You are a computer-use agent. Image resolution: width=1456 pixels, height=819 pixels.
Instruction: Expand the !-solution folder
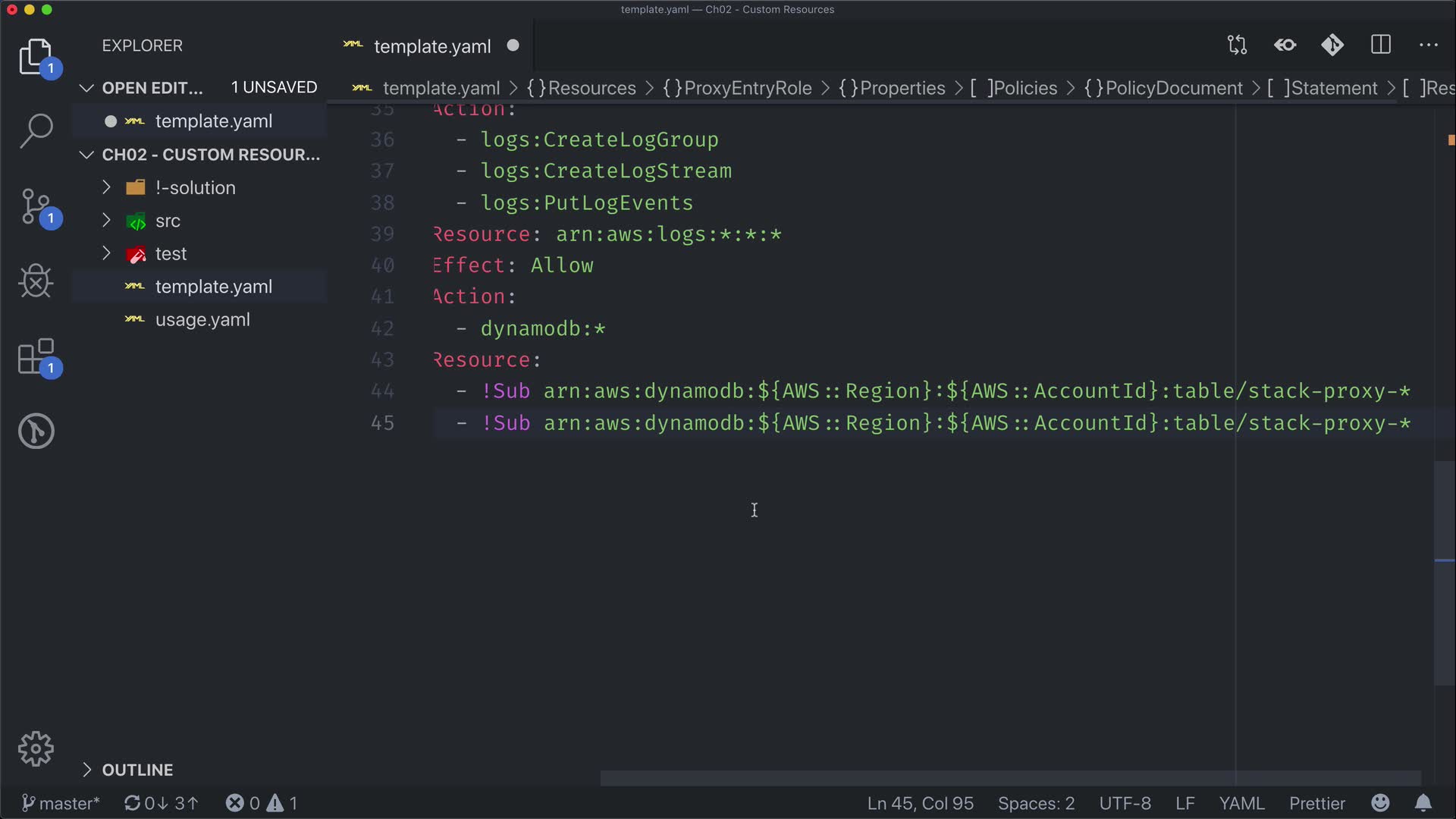pos(195,187)
